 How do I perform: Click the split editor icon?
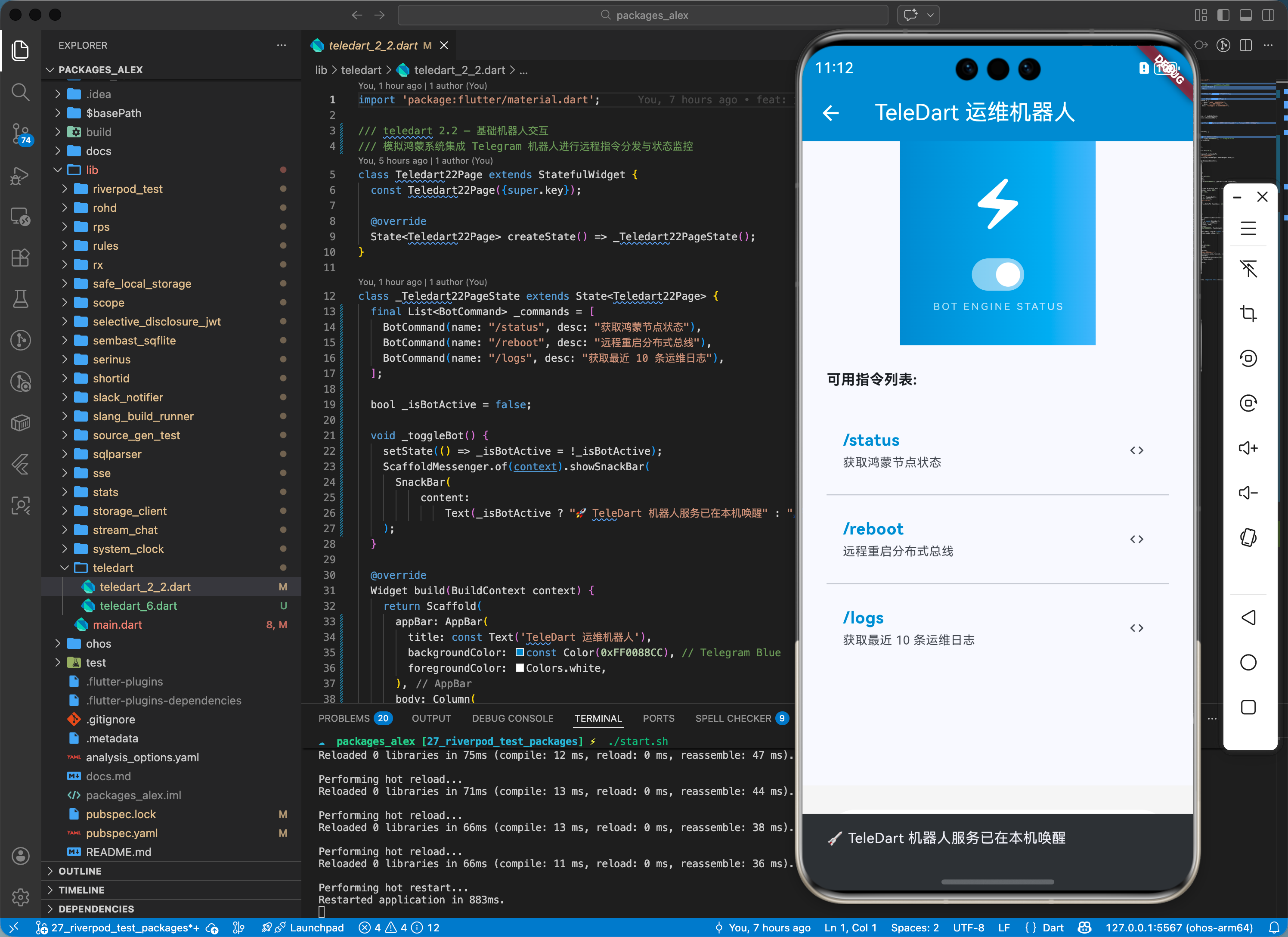1245,46
